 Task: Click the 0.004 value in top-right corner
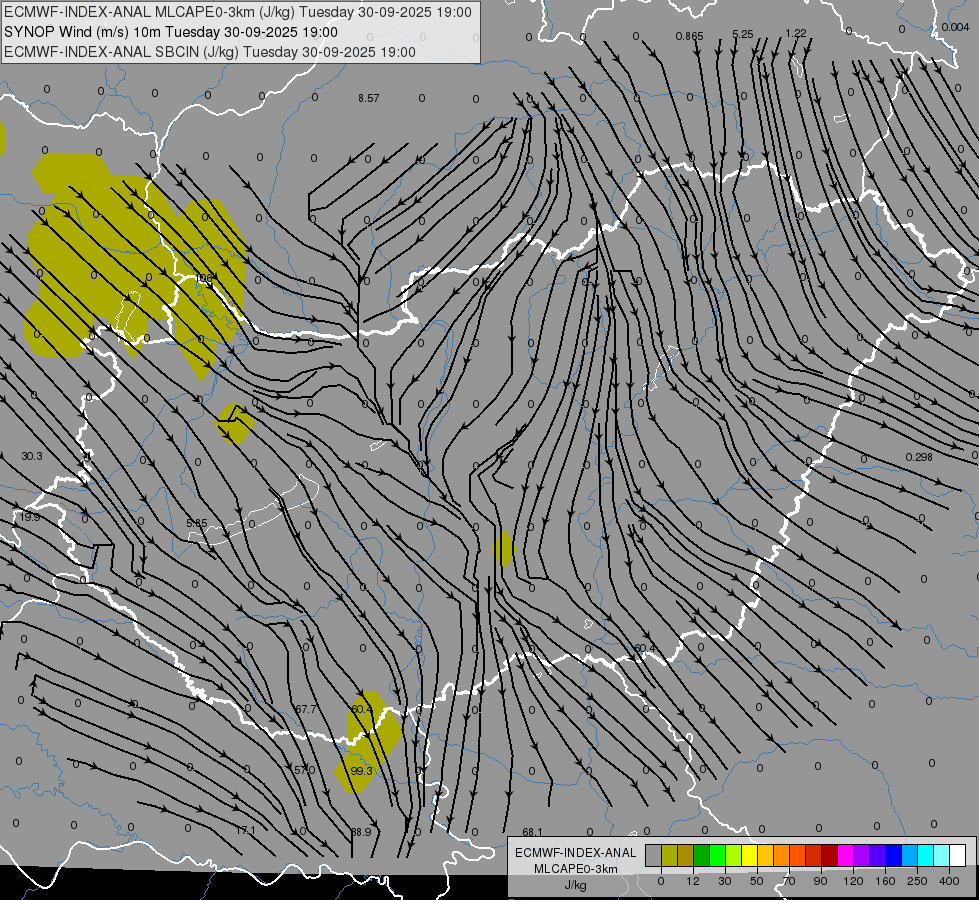(955, 27)
